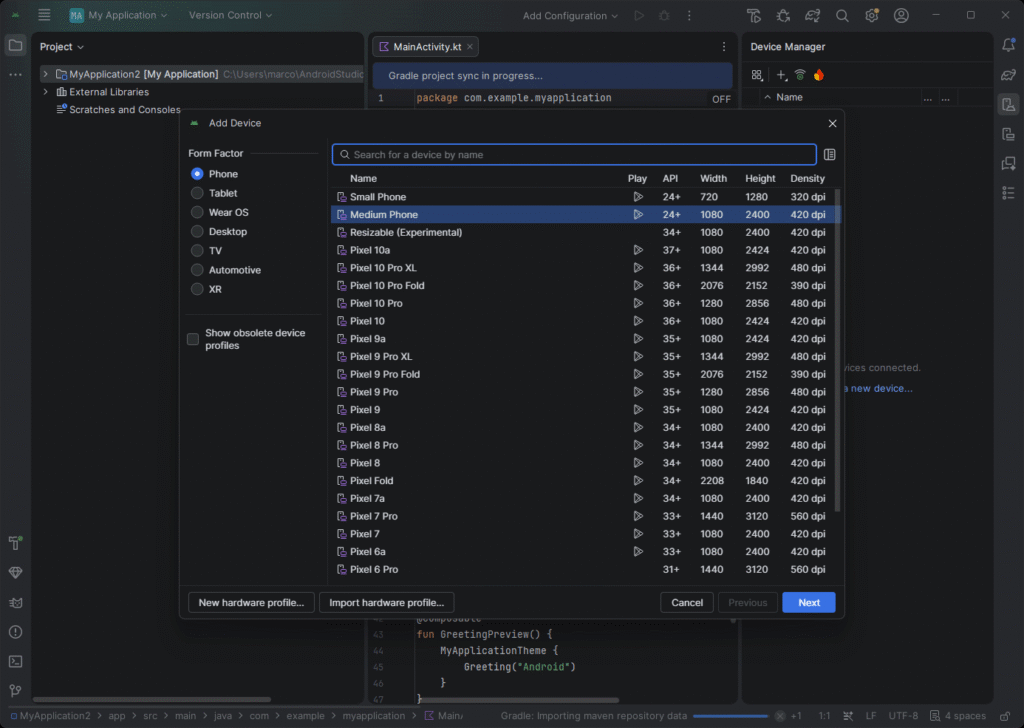Image resolution: width=1024 pixels, height=728 pixels.
Task: Open the main hamburger menu
Action: (x=44, y=15)
